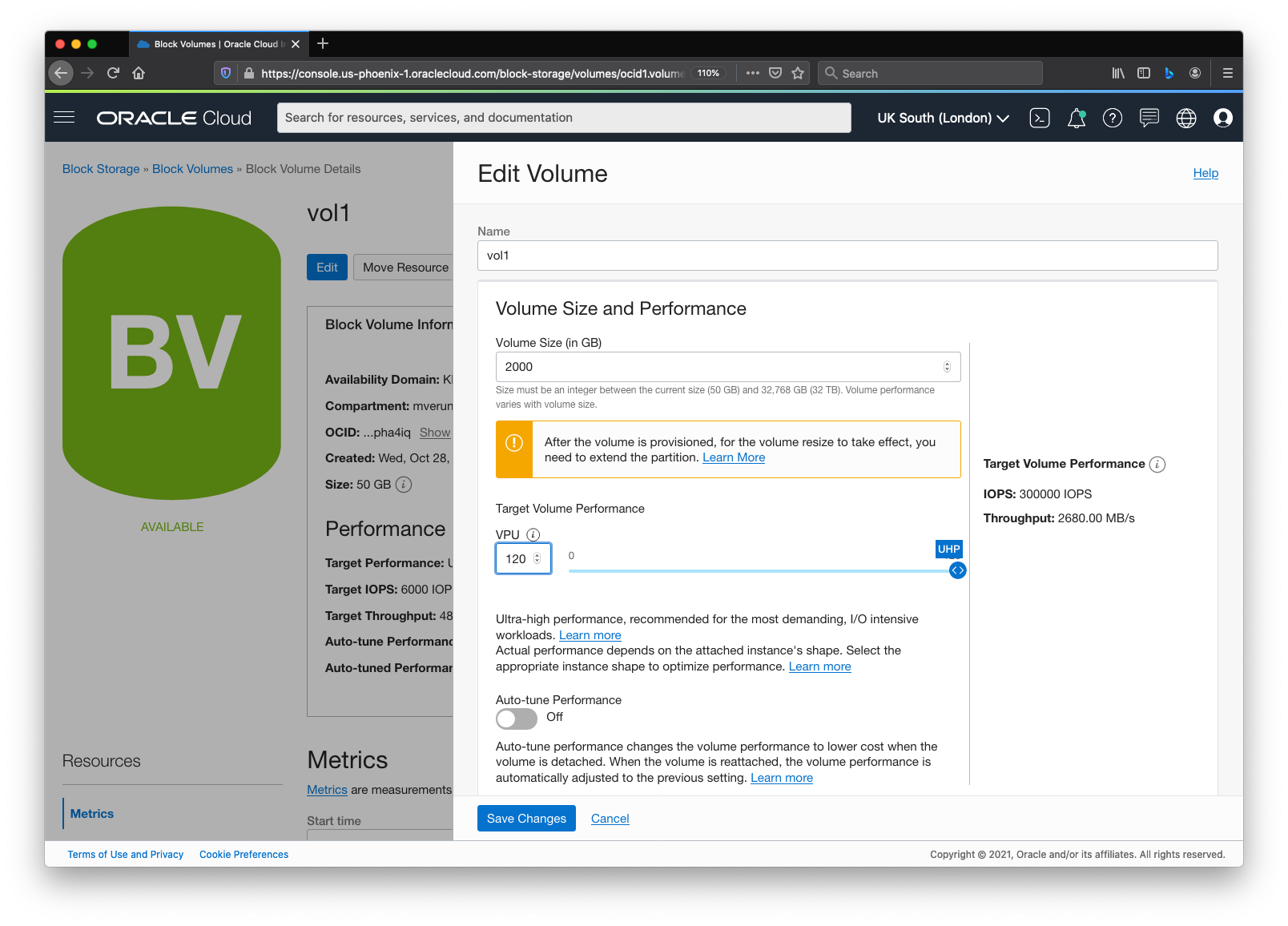Click the Oracle Cloud resource search box
Image resolution: width=1288 pixels, height=926 pixels.
564,118
